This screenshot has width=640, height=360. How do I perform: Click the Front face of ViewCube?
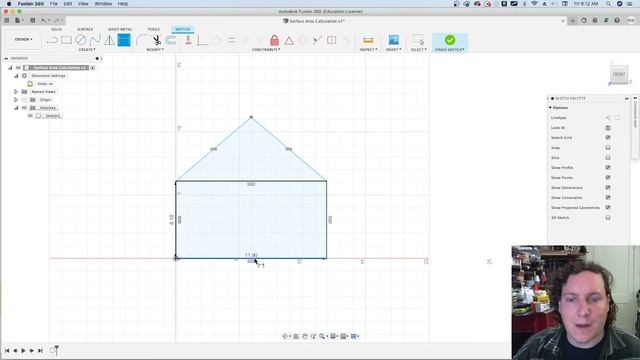click(x=619, y=74)
